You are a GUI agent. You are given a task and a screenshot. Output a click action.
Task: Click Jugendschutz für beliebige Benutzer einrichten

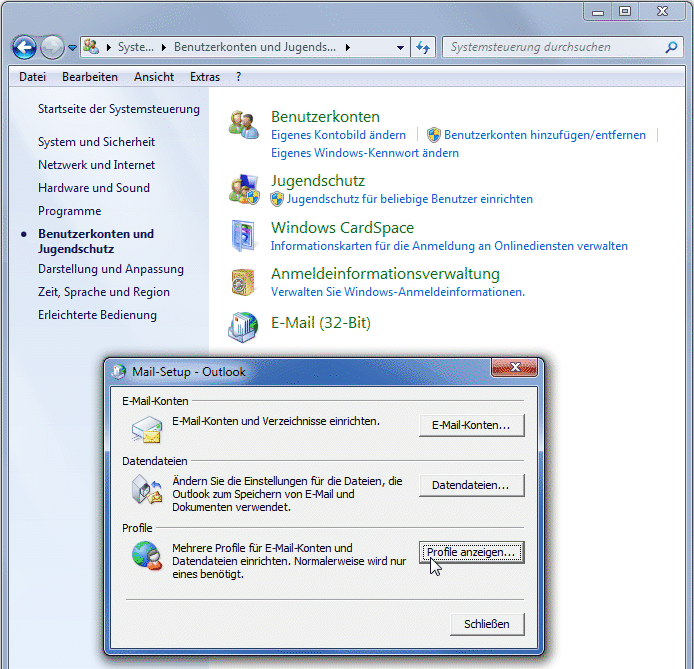coord(409,199)
